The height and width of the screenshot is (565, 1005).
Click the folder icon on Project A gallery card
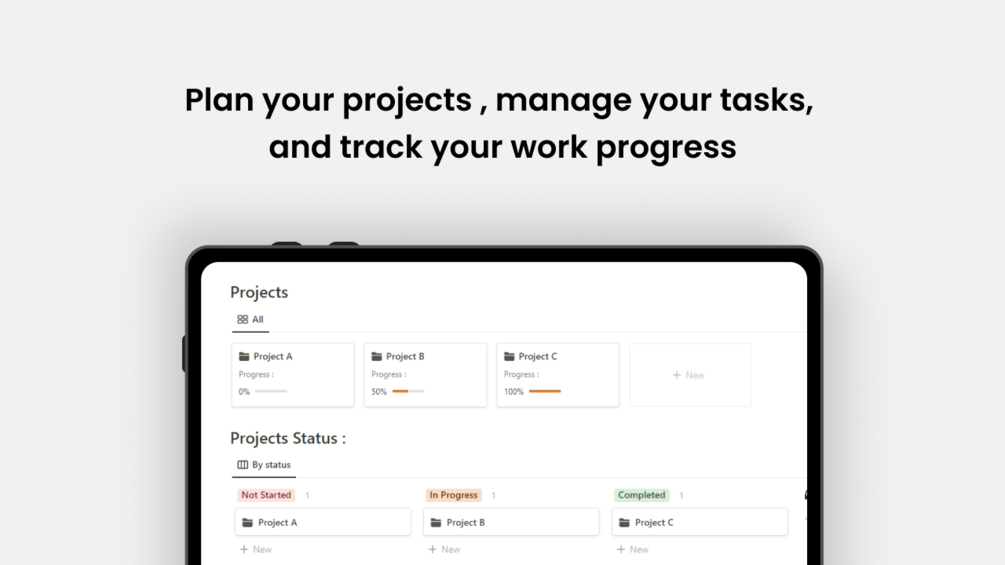(x=244, y=356)
